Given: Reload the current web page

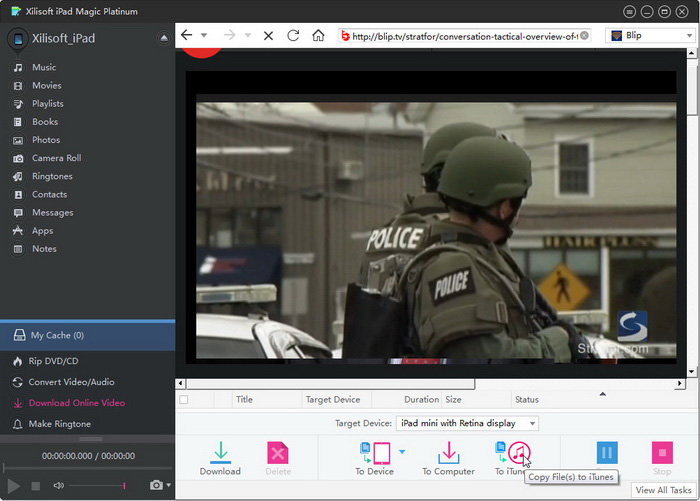Looking at the screenshot, I should [x=293, y=35].
